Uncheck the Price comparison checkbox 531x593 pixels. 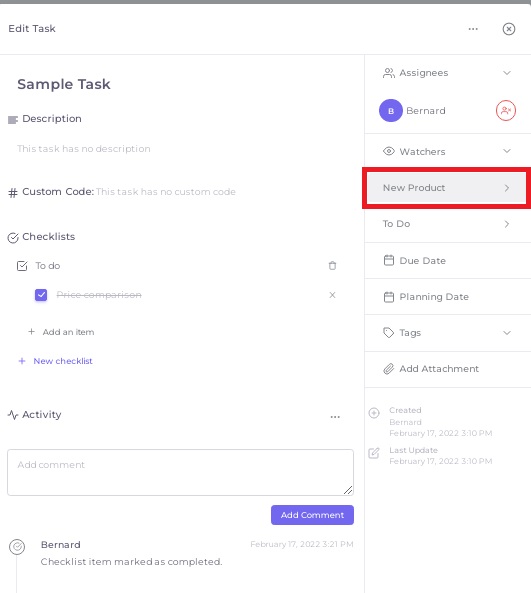[x=41, y=295]
